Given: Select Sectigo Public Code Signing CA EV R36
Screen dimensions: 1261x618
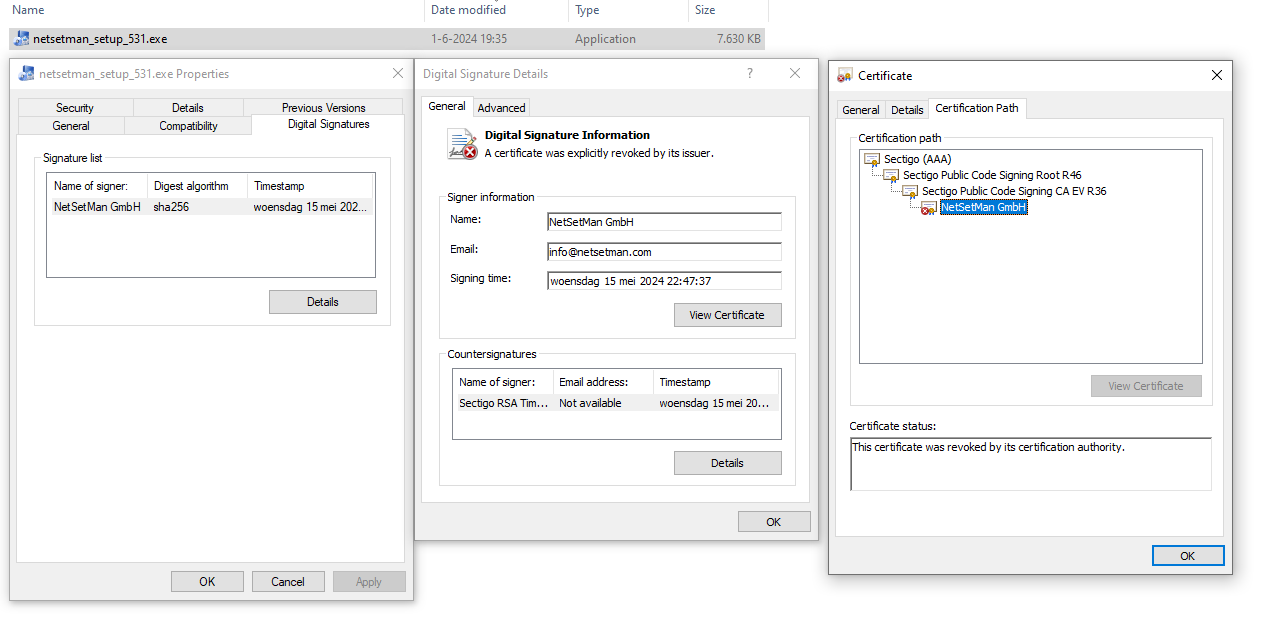Looking at the screenshot, I should 1014,191.
